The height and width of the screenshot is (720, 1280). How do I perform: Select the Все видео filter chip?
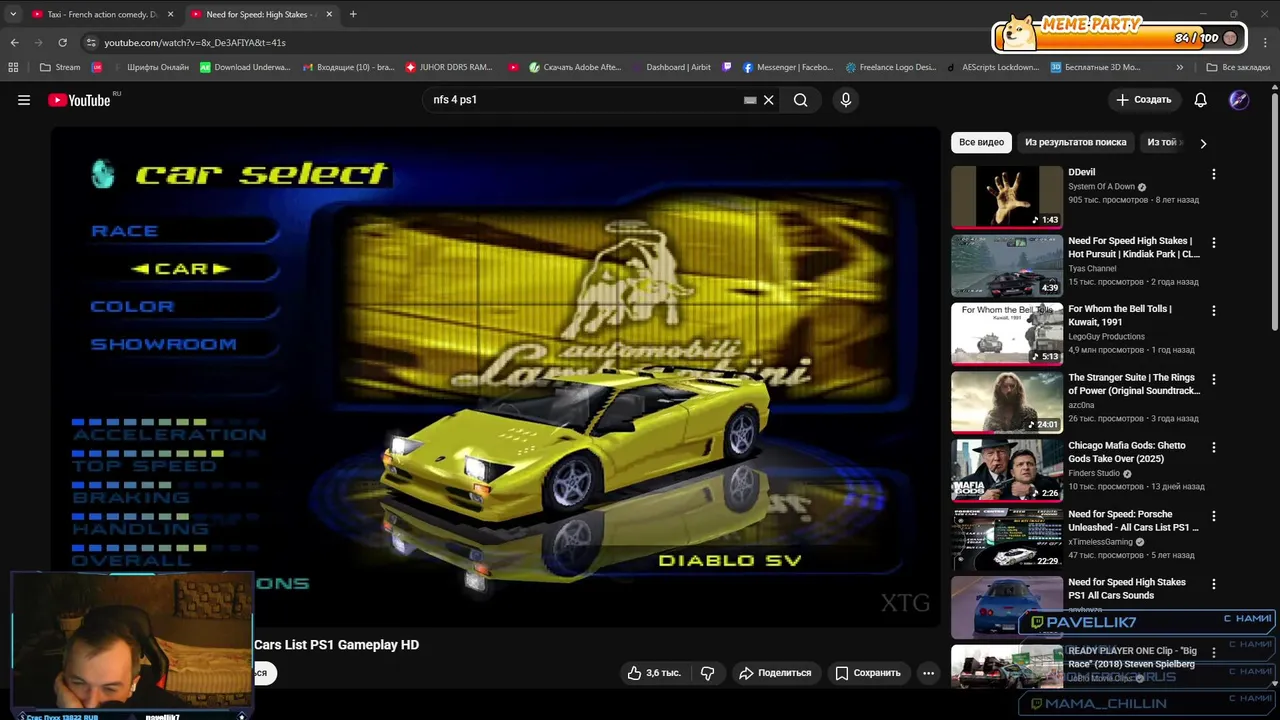(x=981, y=142)
